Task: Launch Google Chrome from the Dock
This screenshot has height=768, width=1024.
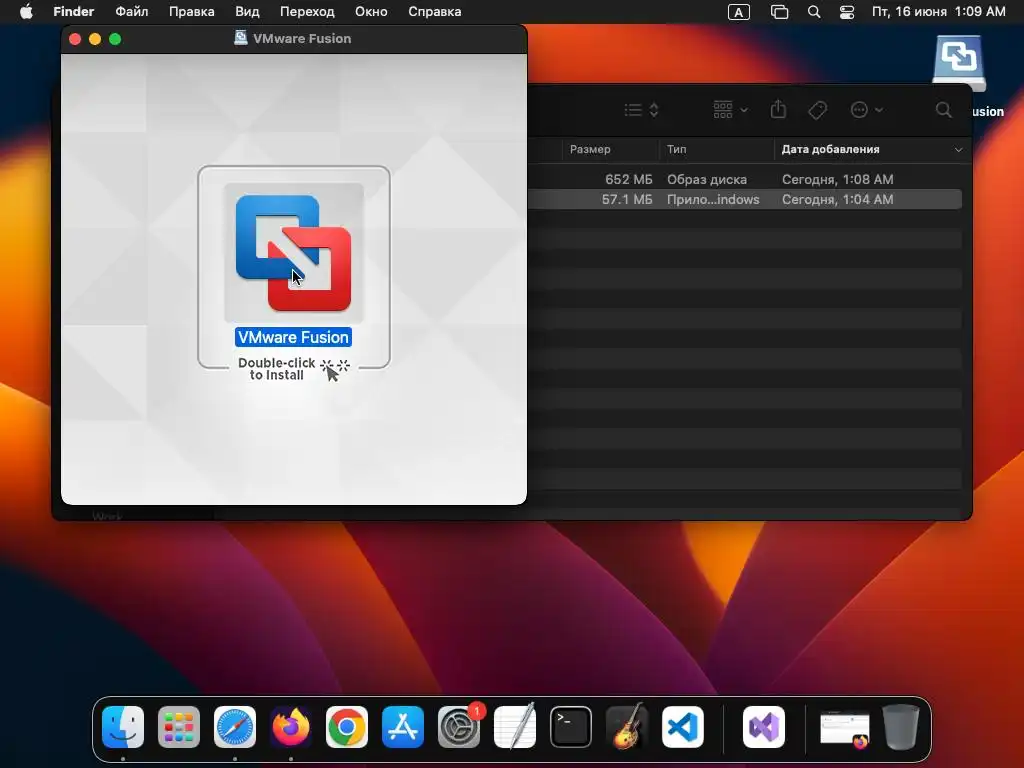Action: point(347,727)
